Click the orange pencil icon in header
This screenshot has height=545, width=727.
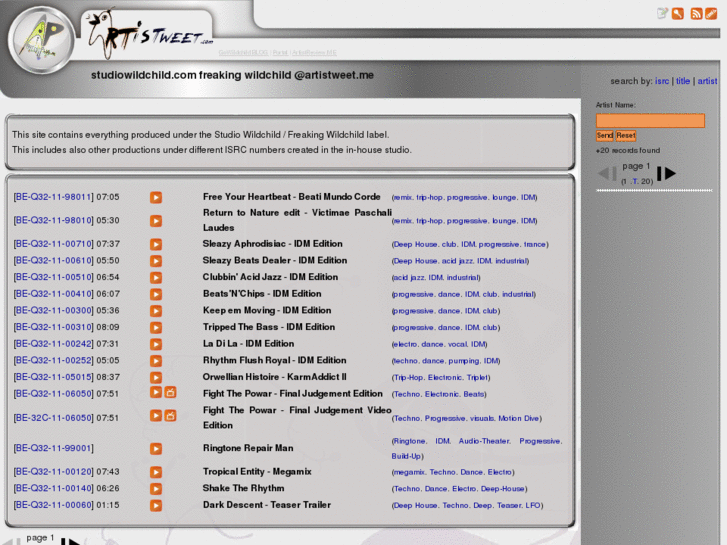(711, 13)
